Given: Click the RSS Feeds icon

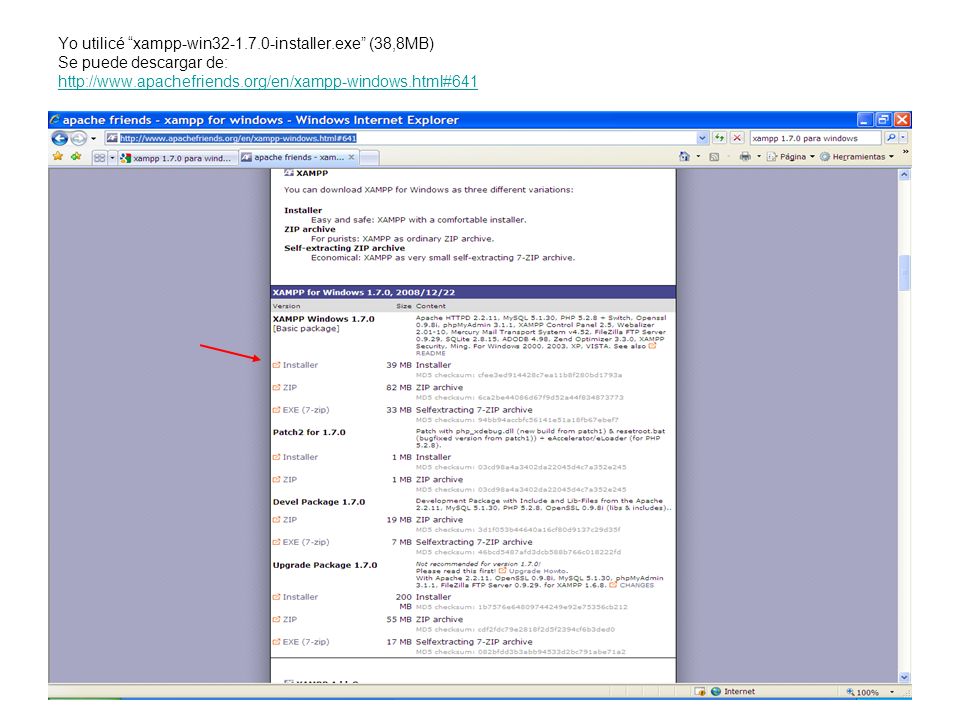Looking at the screenshot, I should 714,157.
